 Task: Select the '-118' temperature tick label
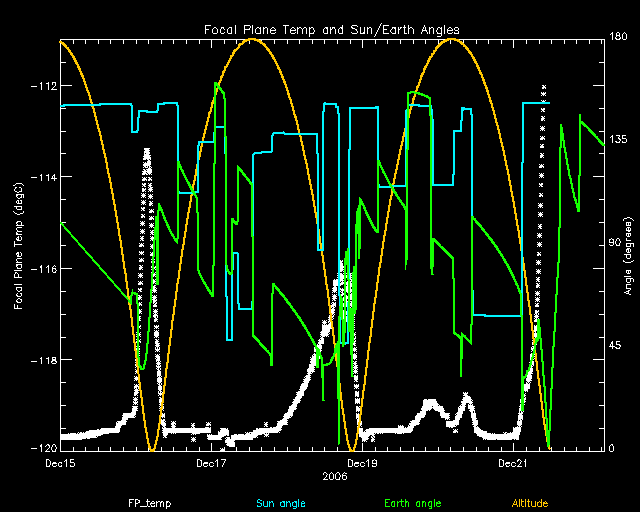[42, 360]
